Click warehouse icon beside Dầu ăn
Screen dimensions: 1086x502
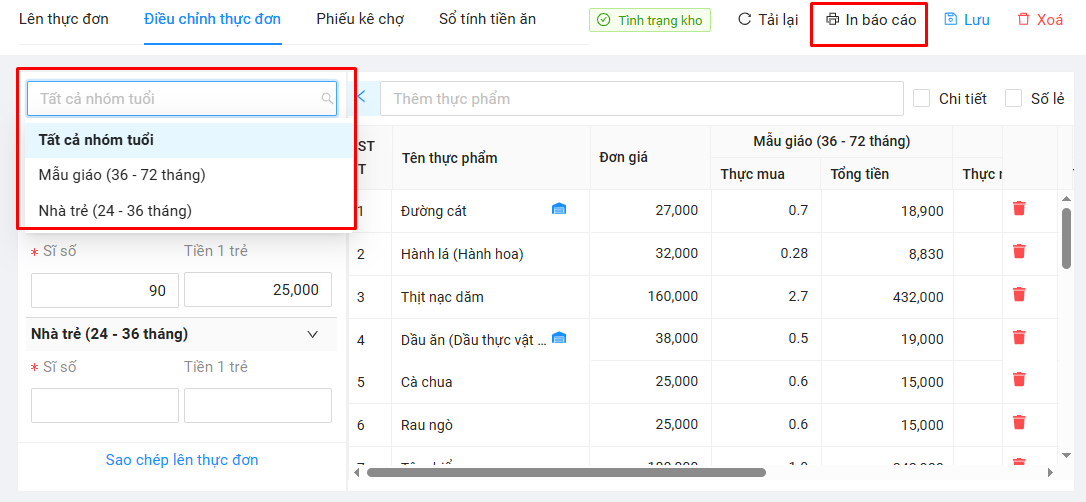pos(559,338)
